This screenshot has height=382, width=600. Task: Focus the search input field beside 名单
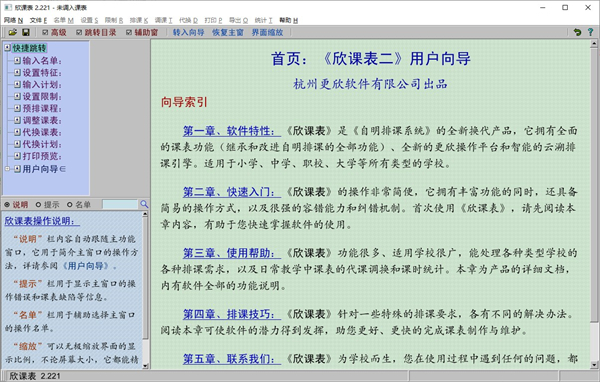point(120,204)
